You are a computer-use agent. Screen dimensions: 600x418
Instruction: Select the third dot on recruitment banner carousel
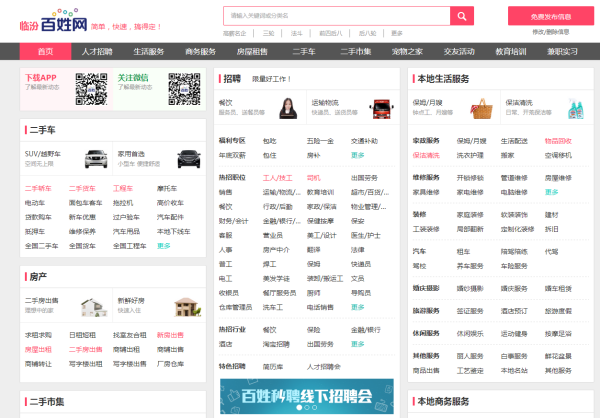point(314,407)
